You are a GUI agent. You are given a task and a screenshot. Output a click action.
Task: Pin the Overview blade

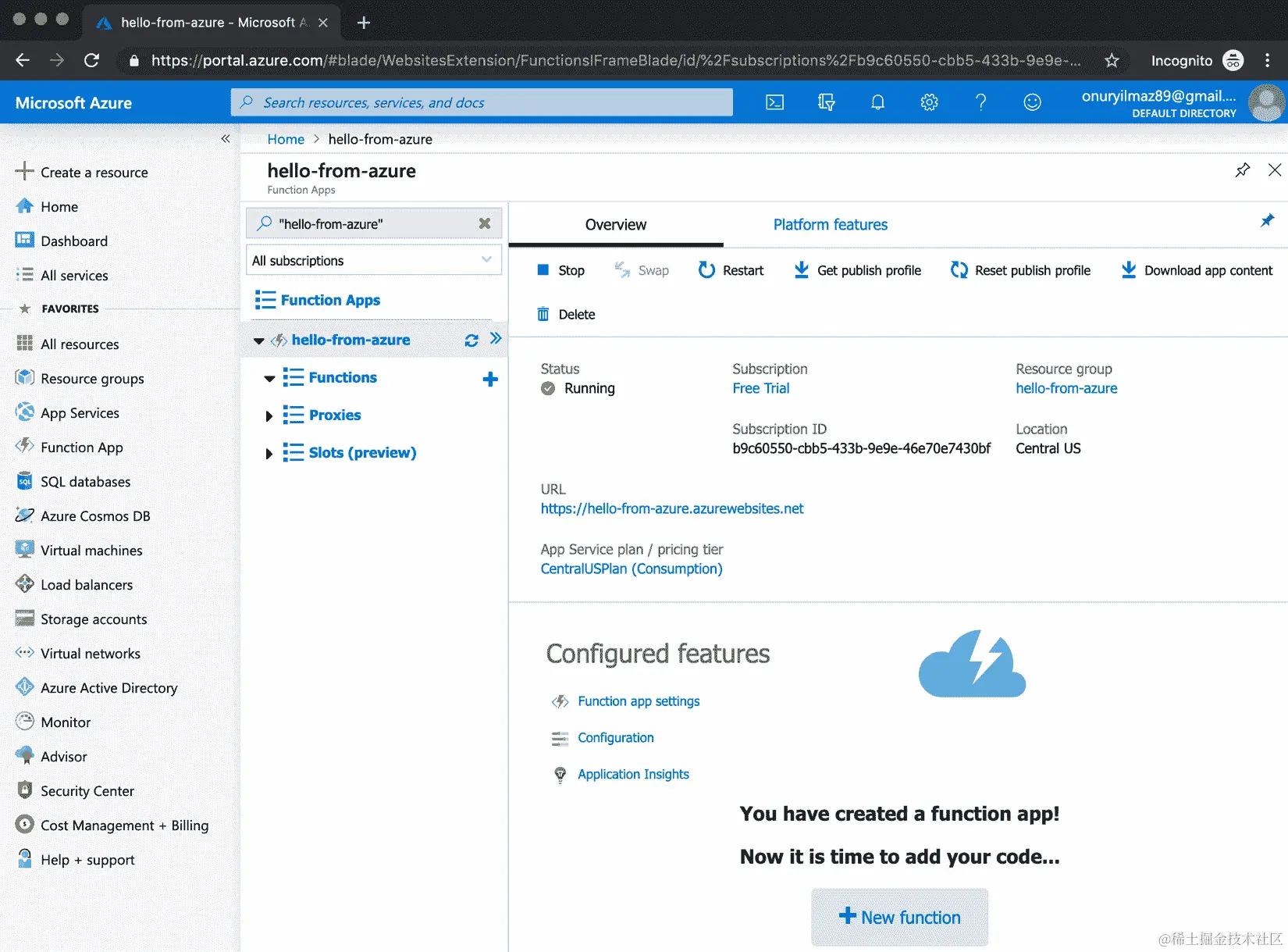pyautogui.click(x=1268, y=221)
